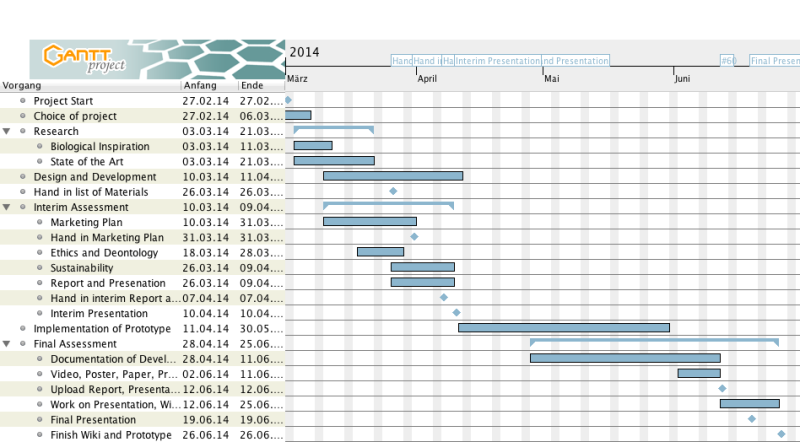Select the Interim Presentation milestone diamond in chart
Screen dimensions: 800x442
(456, 313)
